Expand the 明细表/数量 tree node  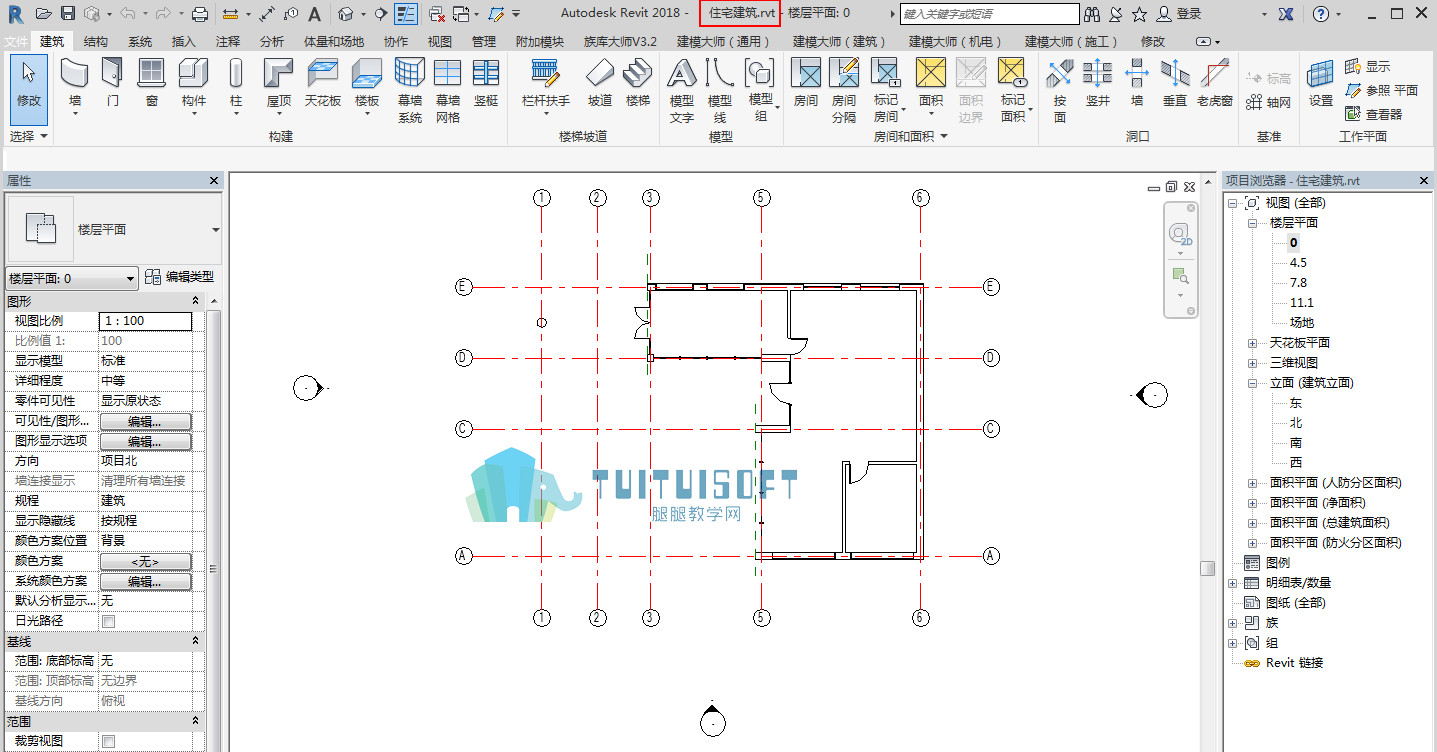click(x=1233, y=583)
